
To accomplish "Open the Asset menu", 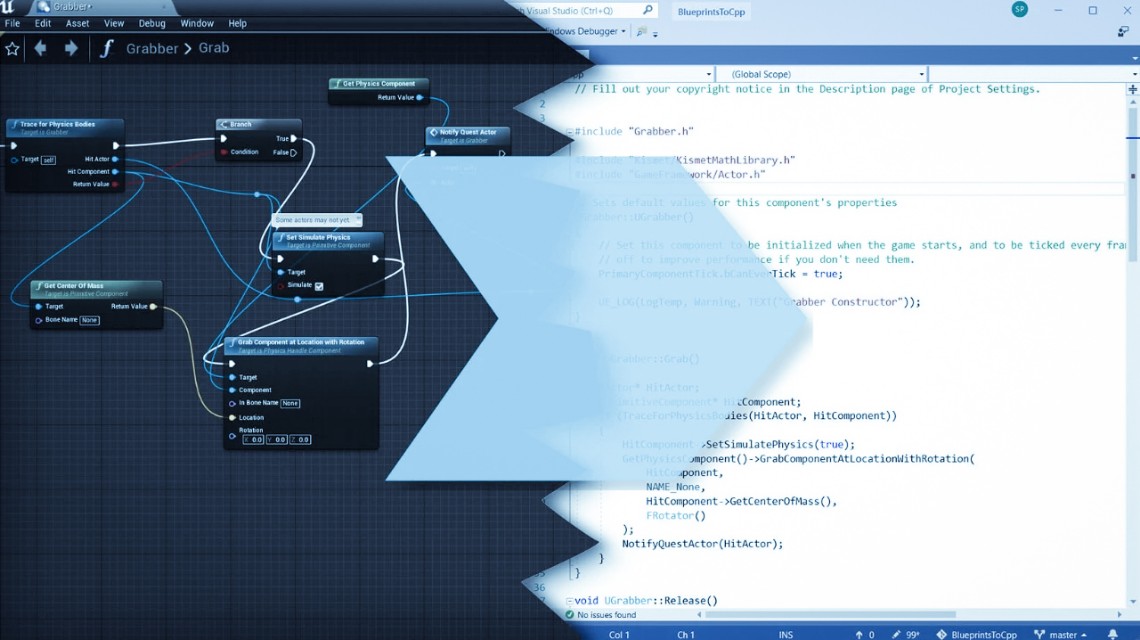I will click(77, 23).
